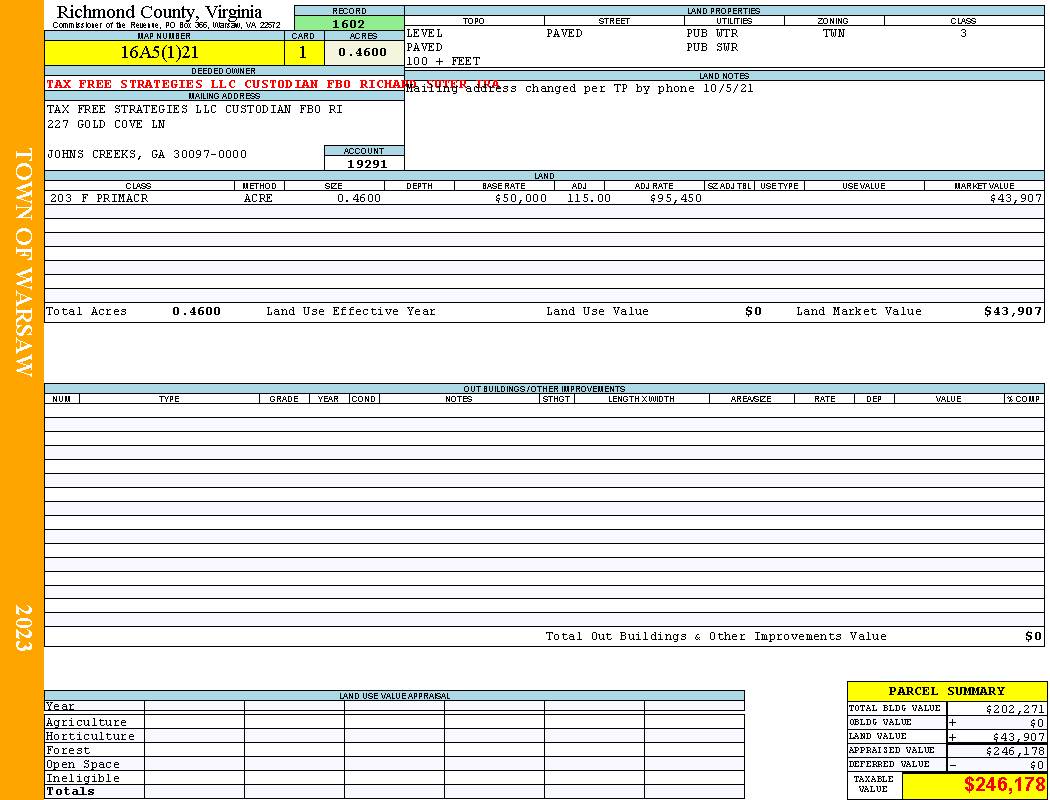The width and height of the screenshot is (1050, 800).
Task: Click the Horticulture row label
Action: [x=90, y=736]
